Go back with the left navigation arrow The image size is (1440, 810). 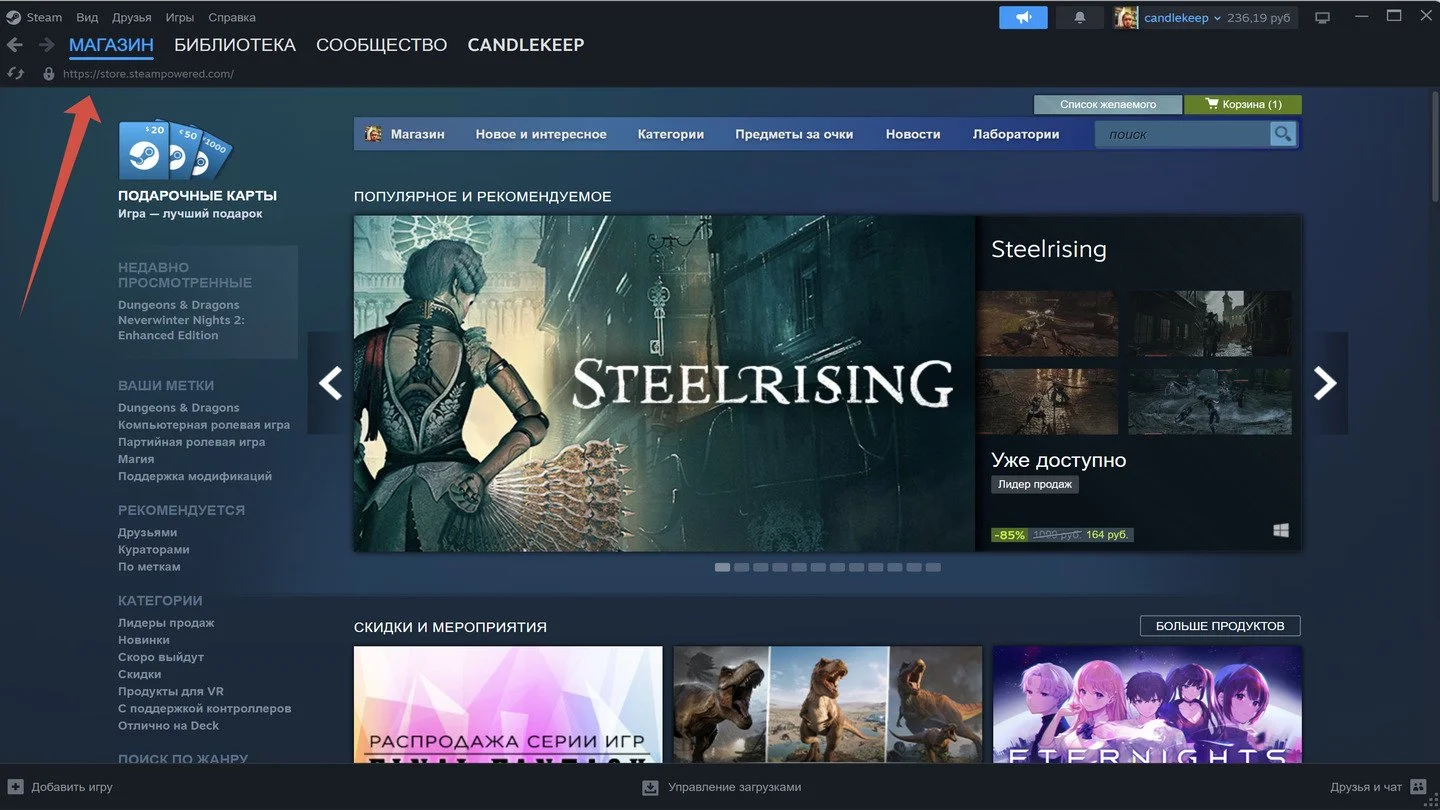14,45
